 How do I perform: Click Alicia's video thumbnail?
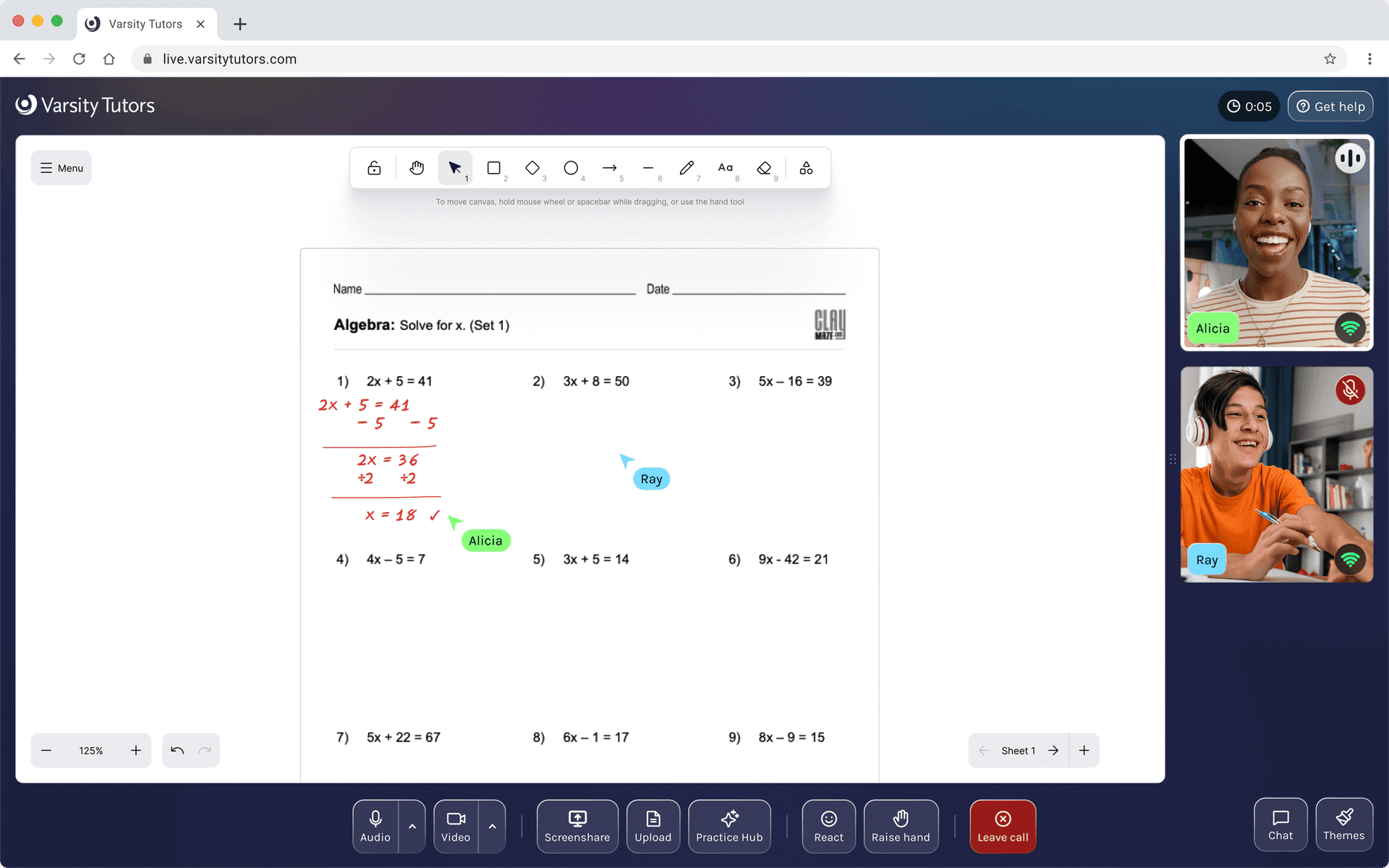click(x=1276, y=242)
